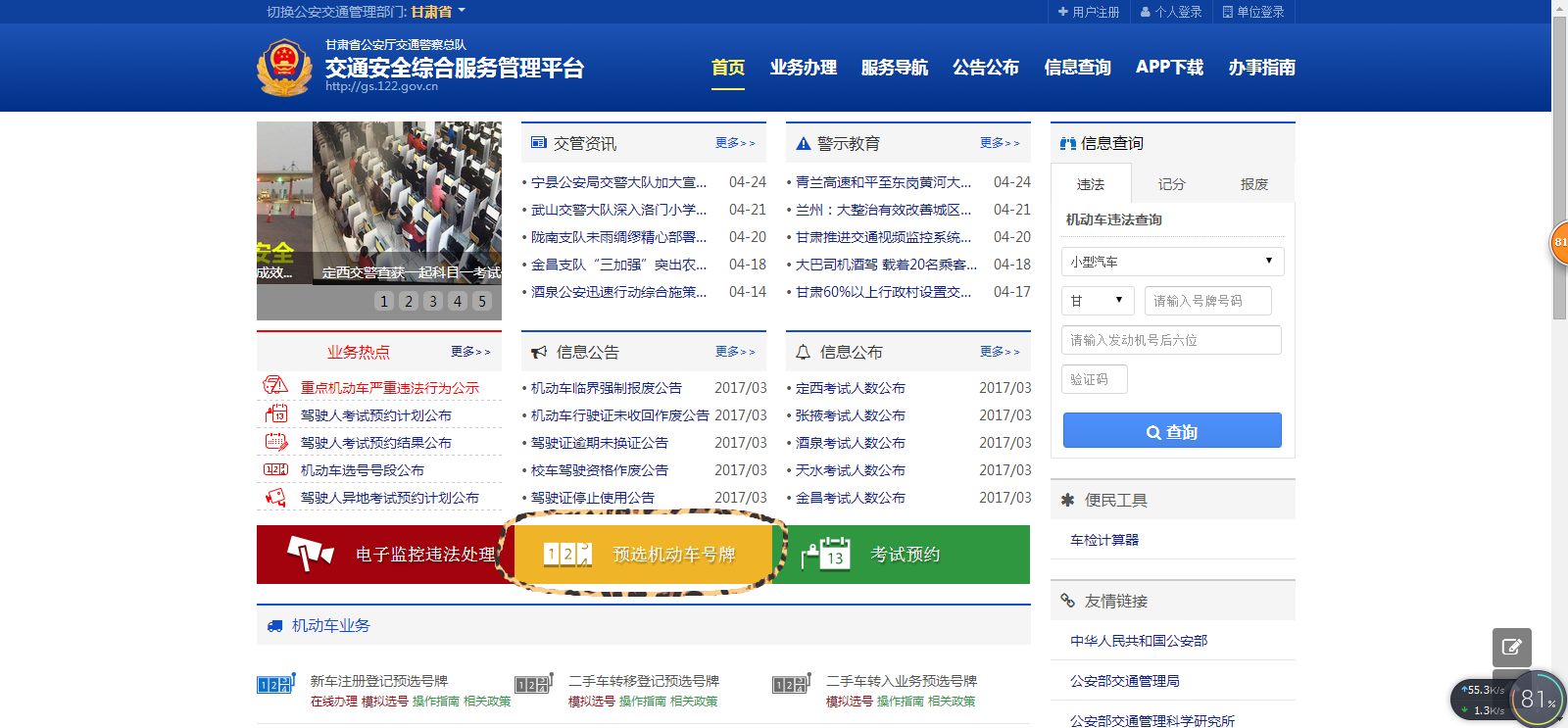The height and width of the screenshot is (728, 1568).
Task: Open 业务办理 navigation menu
Action: [x=804, y=68]
